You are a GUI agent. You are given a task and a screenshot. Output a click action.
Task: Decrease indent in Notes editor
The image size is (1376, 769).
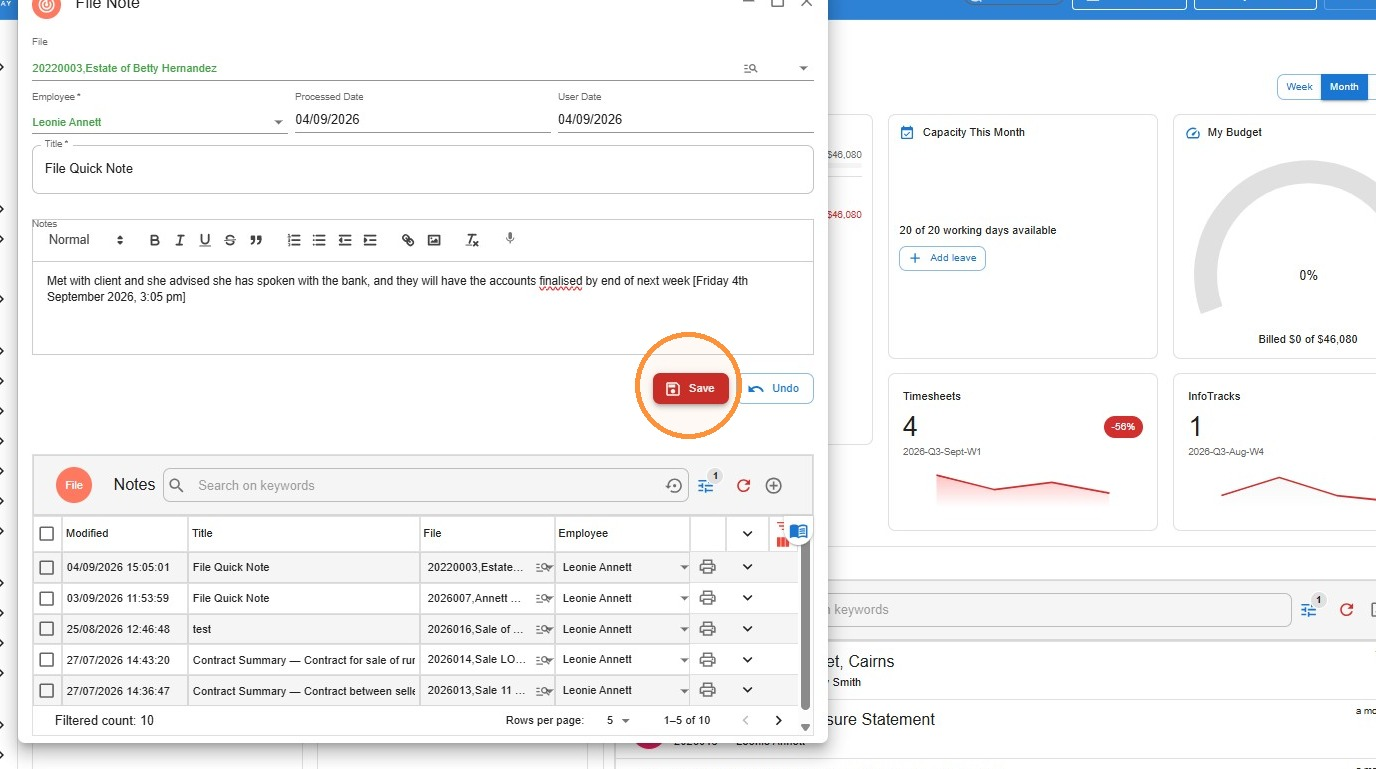tap(345, 240)
